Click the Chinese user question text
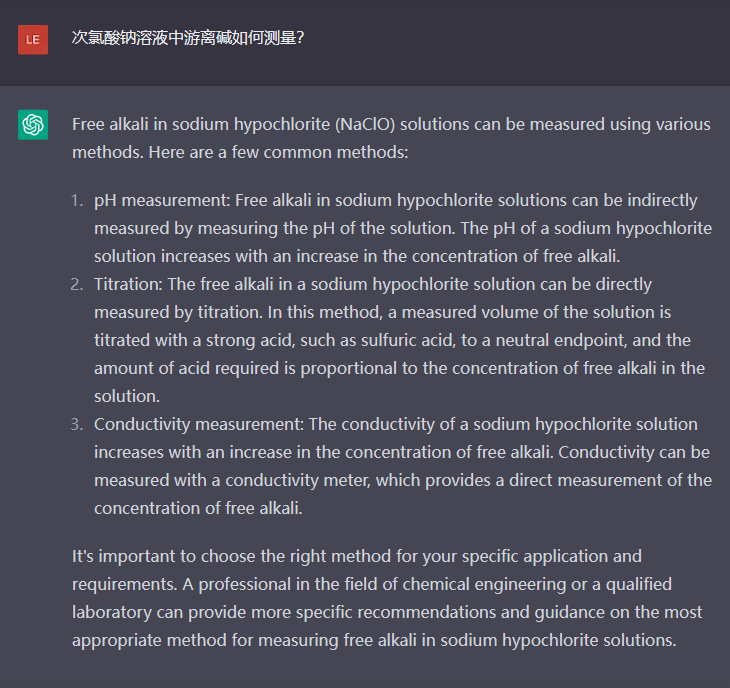The height and width of the screenshot is (688, 730). point(188,38)
